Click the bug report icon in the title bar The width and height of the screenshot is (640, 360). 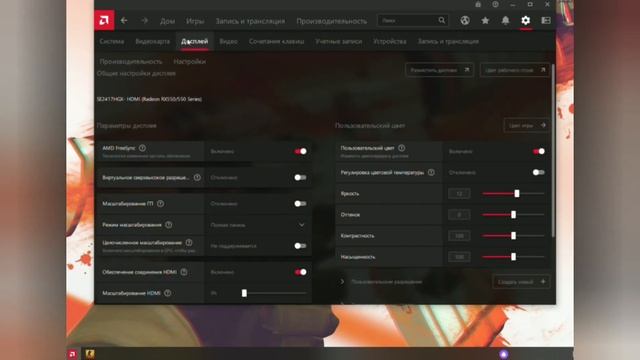tap(478, 4)
